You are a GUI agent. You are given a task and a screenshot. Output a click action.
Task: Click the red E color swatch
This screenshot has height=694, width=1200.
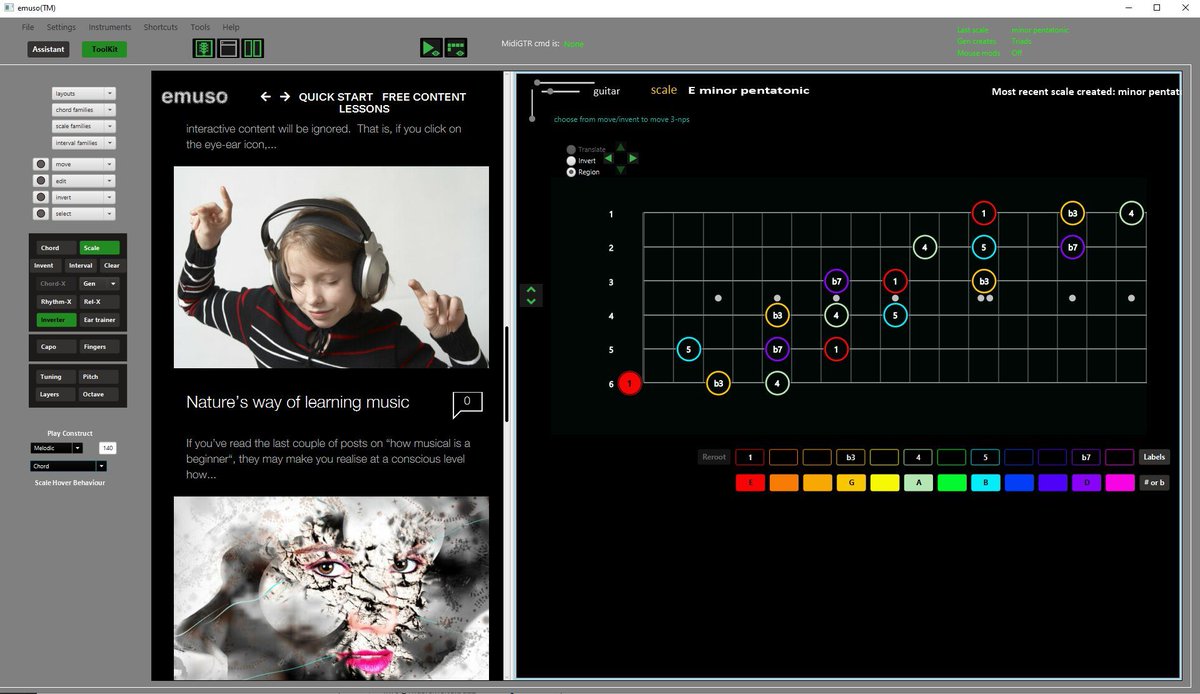[750, 483]
